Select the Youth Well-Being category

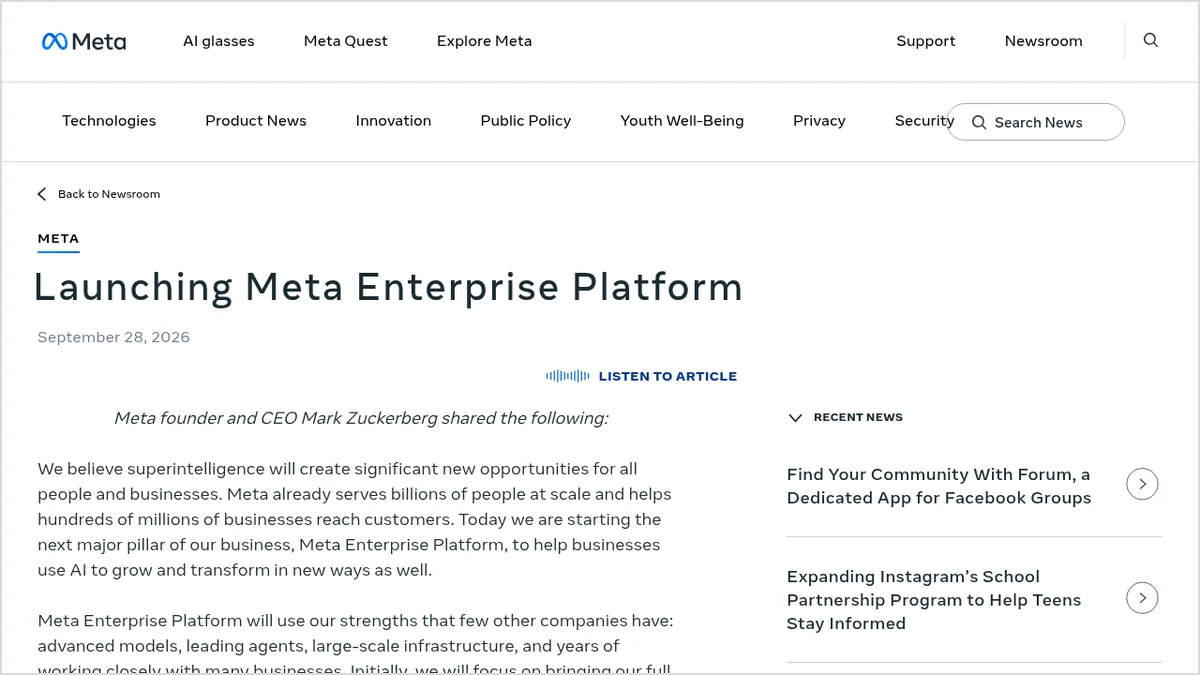click(682, 121)
